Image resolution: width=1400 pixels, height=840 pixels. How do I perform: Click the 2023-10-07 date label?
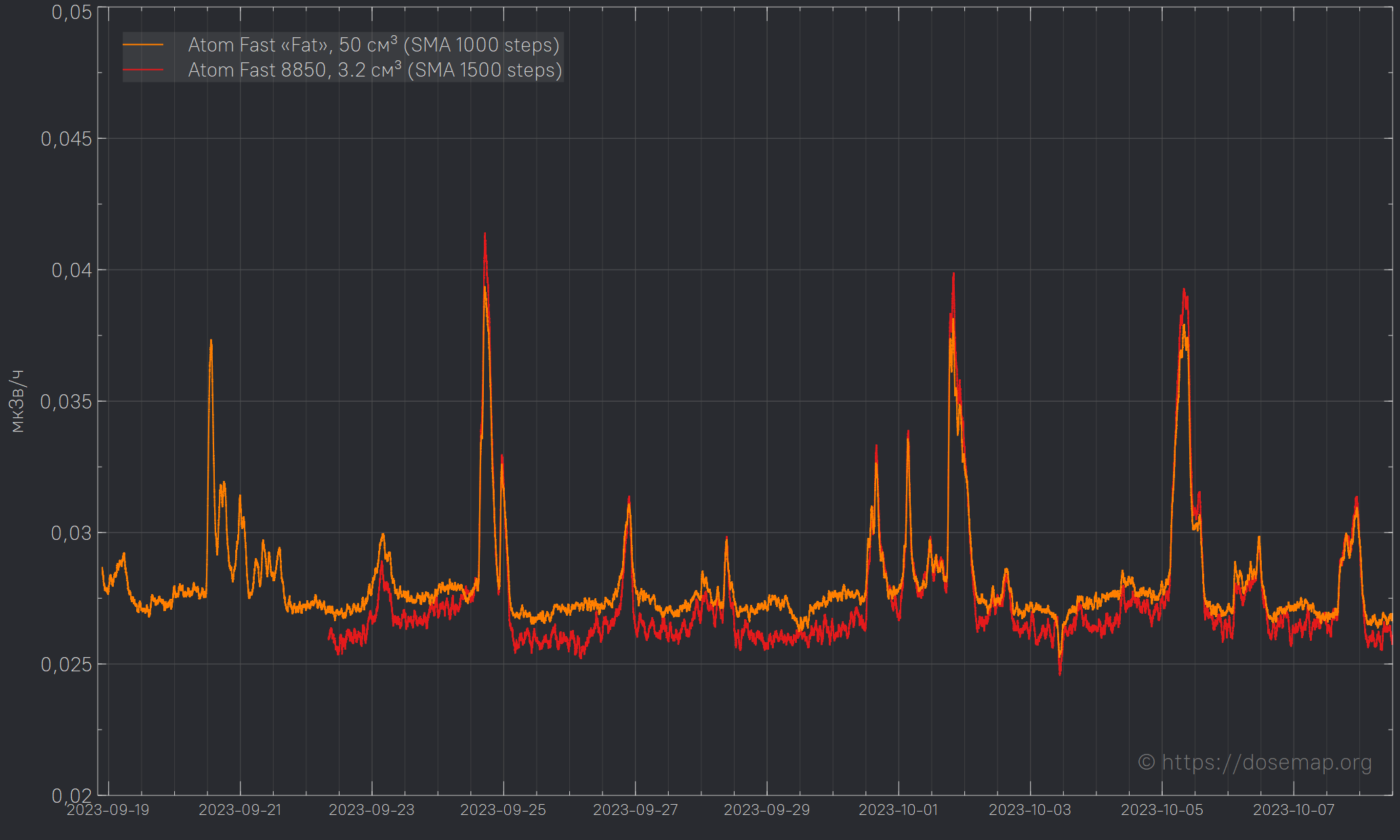point(1294,810)
